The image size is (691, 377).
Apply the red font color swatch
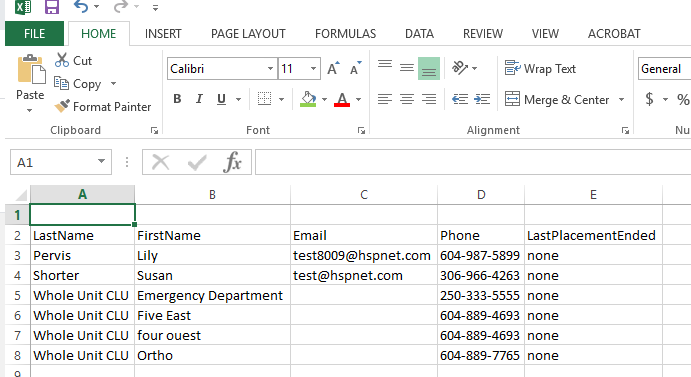tap(342, 99)
